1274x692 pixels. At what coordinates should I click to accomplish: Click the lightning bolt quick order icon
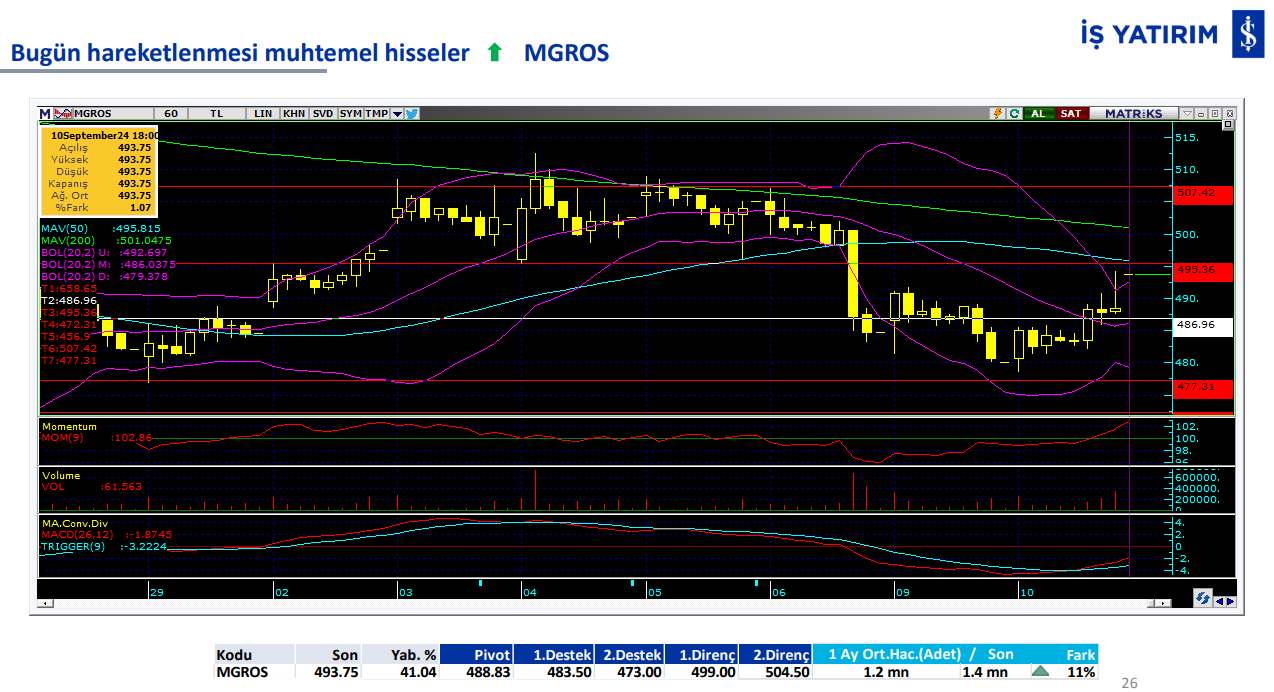point(997,114)
